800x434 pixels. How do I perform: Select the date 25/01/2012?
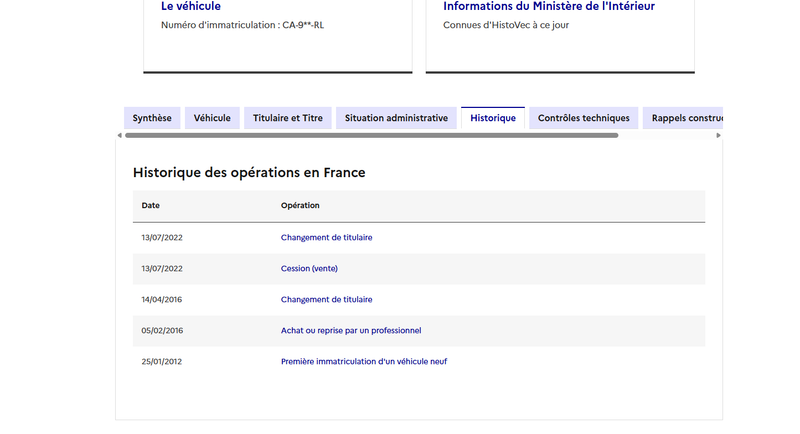click(162, 362)
